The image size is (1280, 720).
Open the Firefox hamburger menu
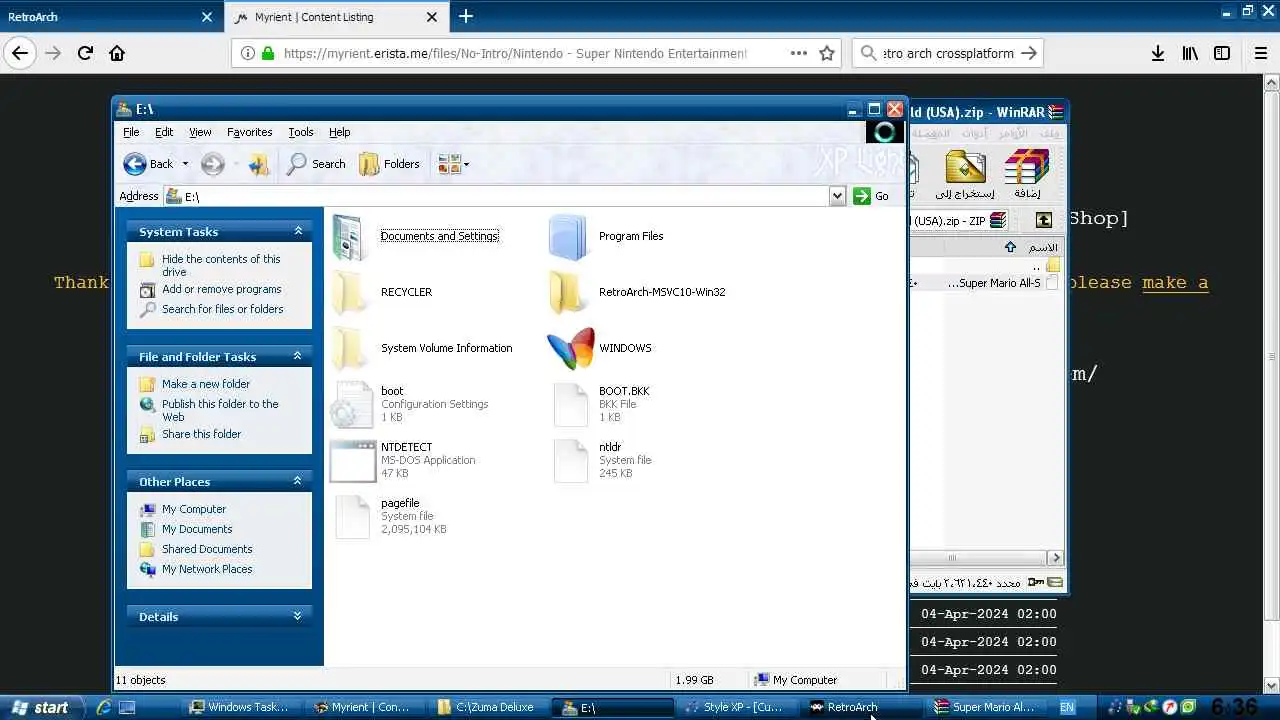(x=1260, y=53)
